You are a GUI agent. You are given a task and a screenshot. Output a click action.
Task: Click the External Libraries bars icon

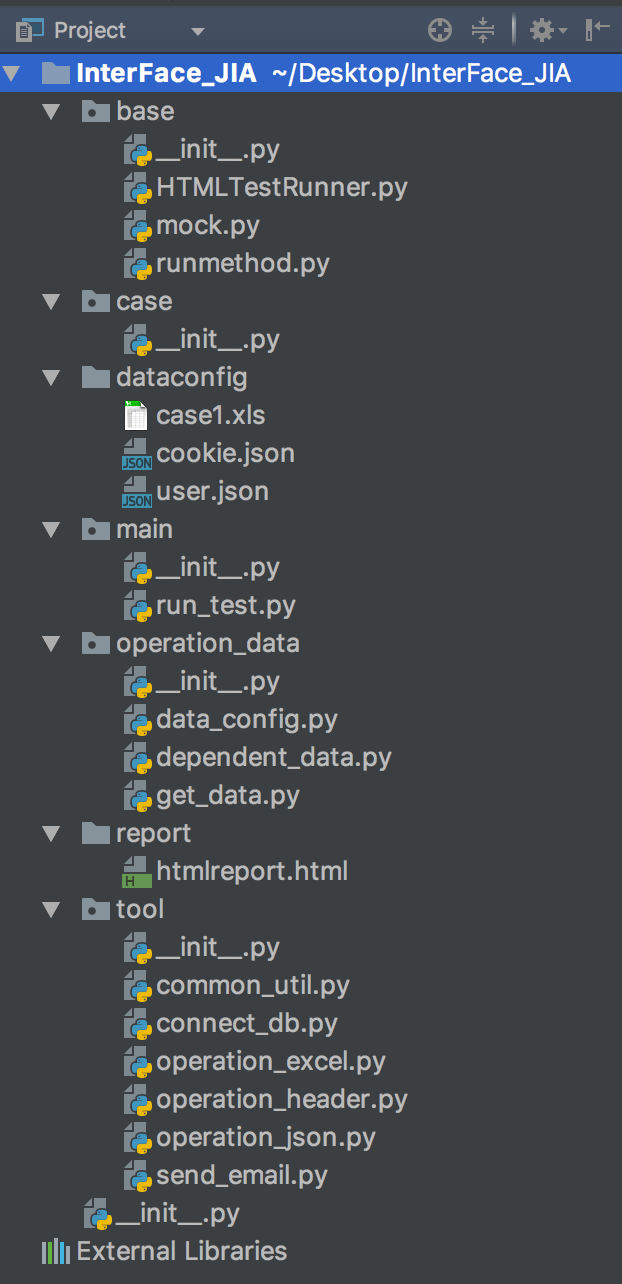click(55, 1251)
